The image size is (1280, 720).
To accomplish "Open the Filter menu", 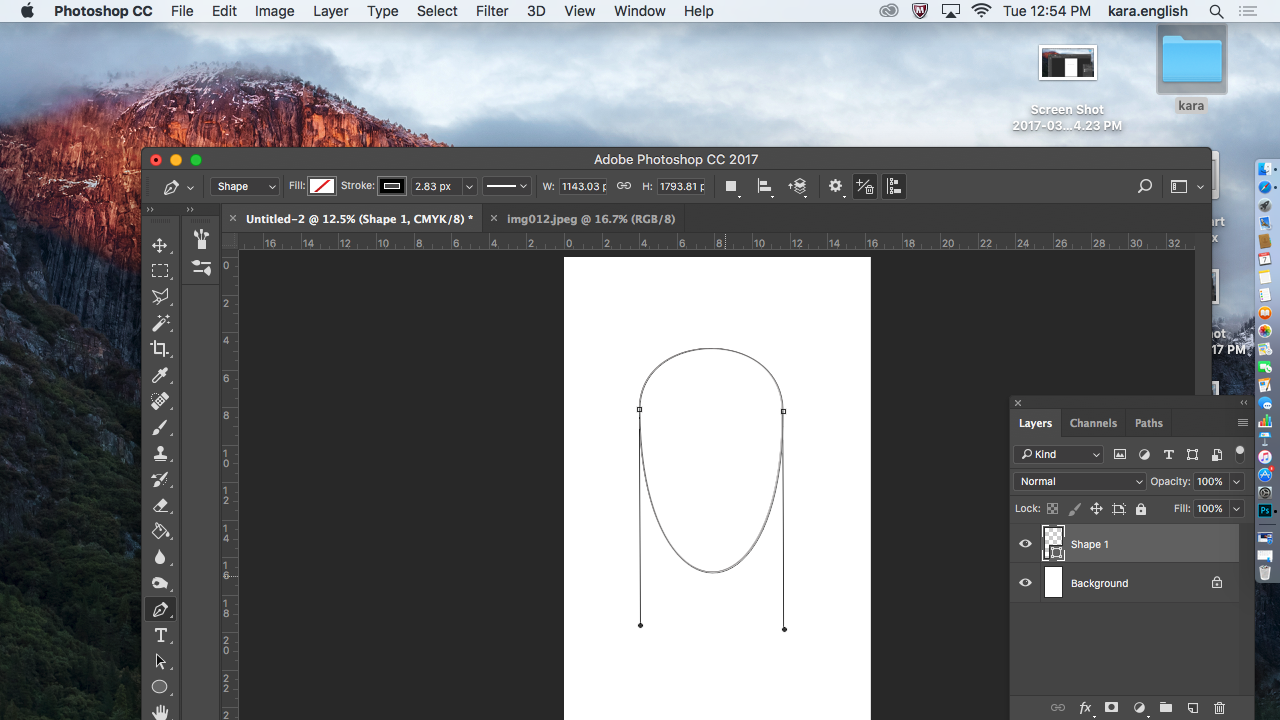I will pyautogui.click(x=491, y=11).
